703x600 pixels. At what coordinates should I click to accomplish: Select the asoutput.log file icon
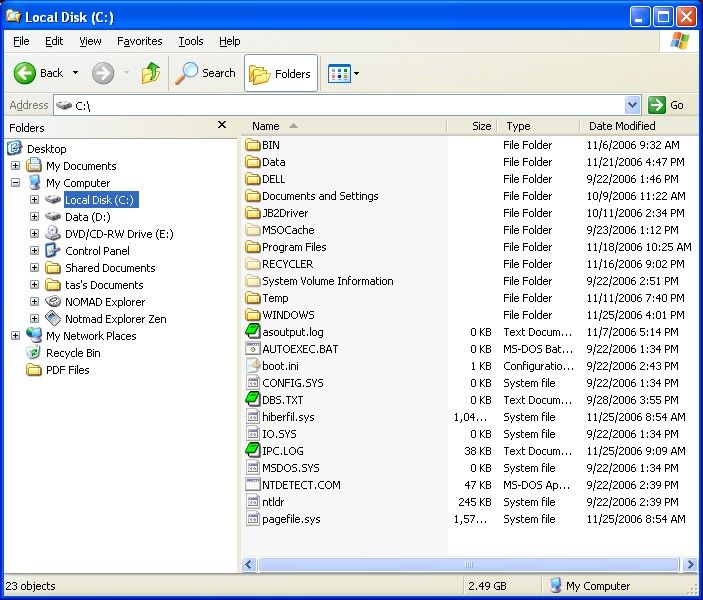tap(253, 331)
